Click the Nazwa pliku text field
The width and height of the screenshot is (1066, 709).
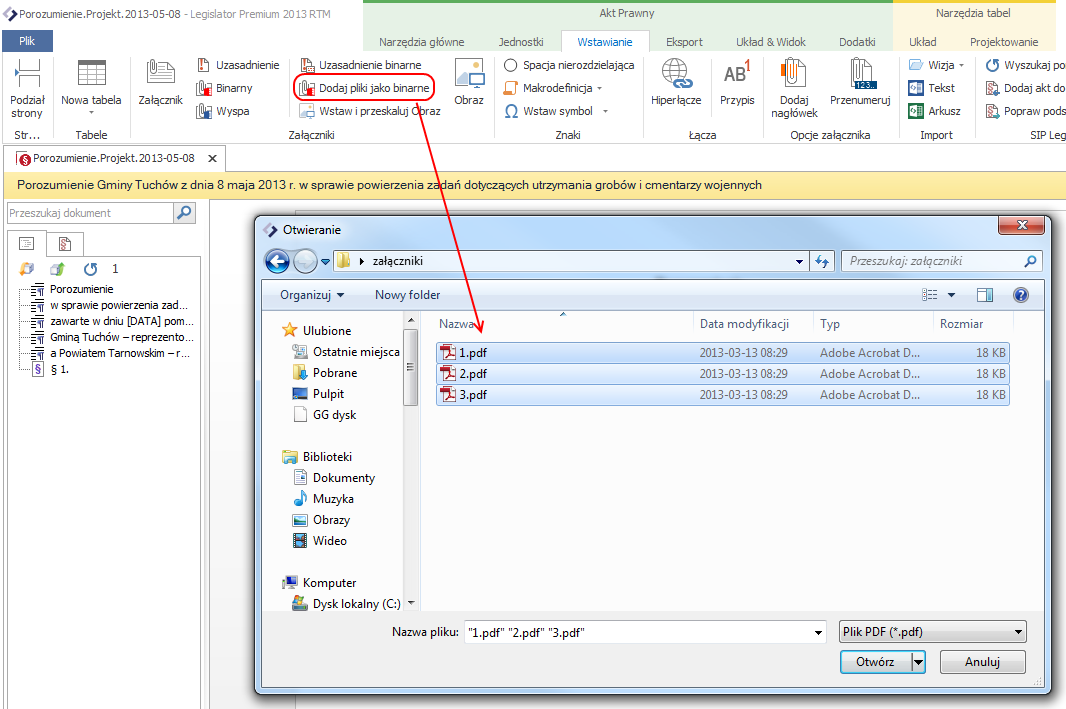click(x=638, y=633)
